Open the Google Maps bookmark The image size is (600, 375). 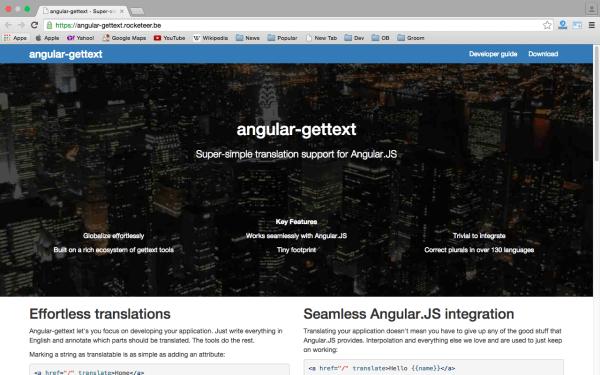pos(124,38)
